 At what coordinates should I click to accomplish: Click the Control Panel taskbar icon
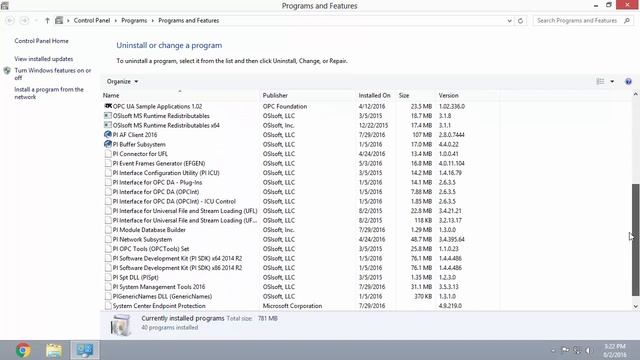[85, 350]
